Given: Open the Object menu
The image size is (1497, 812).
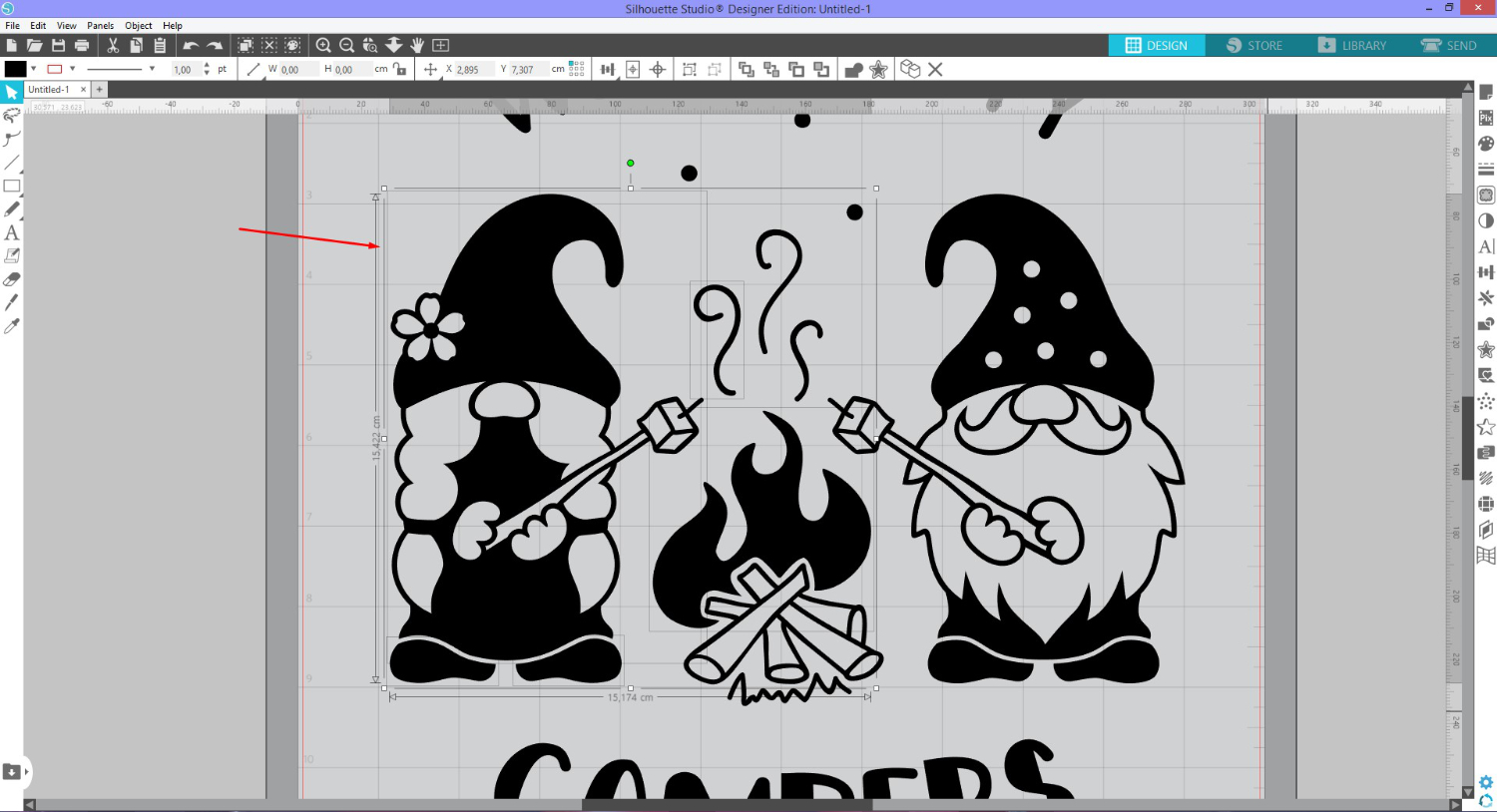Looking at the screenshot, I should [139, 26].
